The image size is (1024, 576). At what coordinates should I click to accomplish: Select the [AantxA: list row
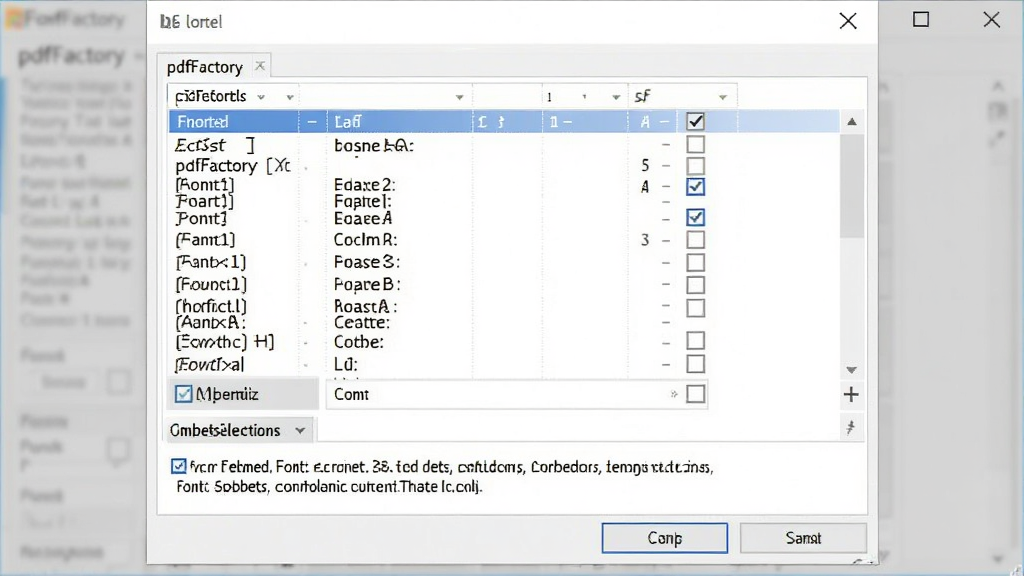click(504, 323)
